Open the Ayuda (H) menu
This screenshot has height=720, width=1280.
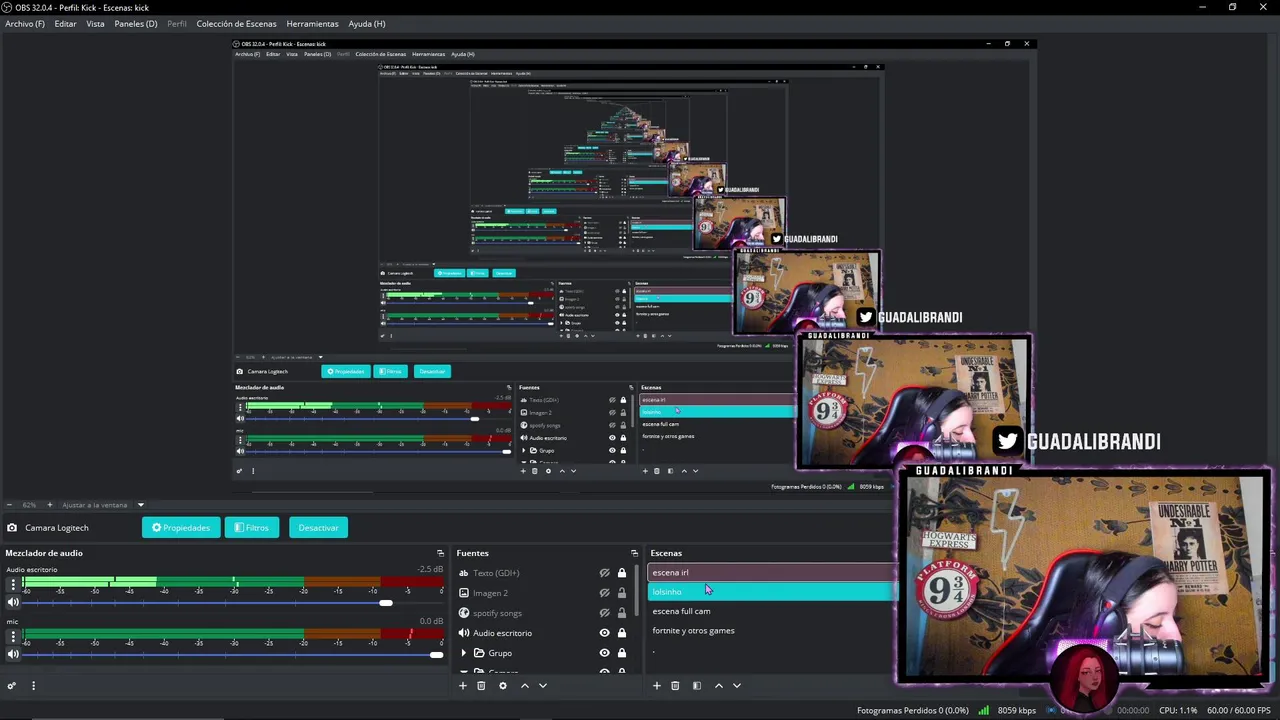[x=367, y=23]
